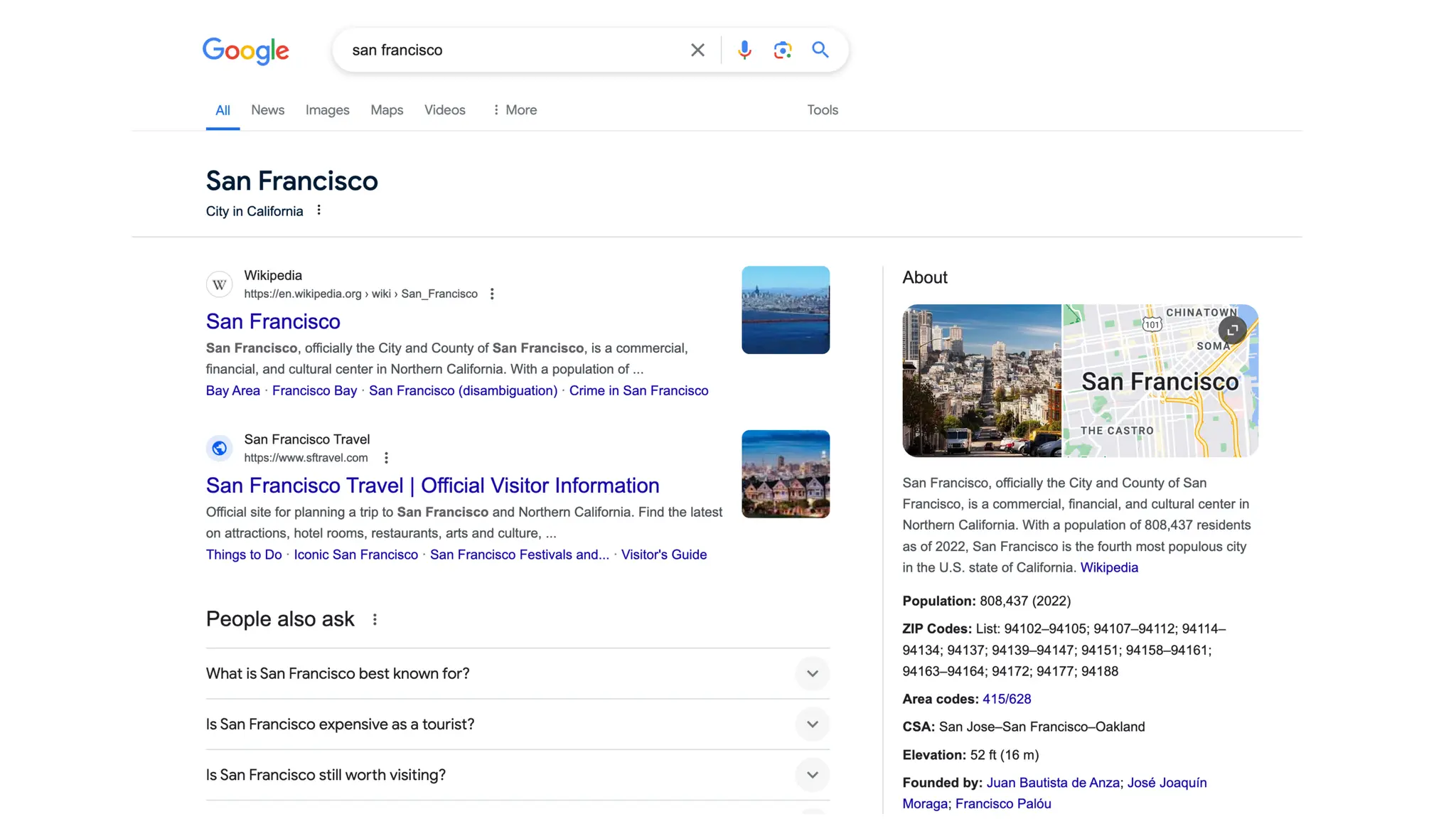Open options beside City in California
Viewport: 1456px width, 819px height.
[x=319, y=210]
